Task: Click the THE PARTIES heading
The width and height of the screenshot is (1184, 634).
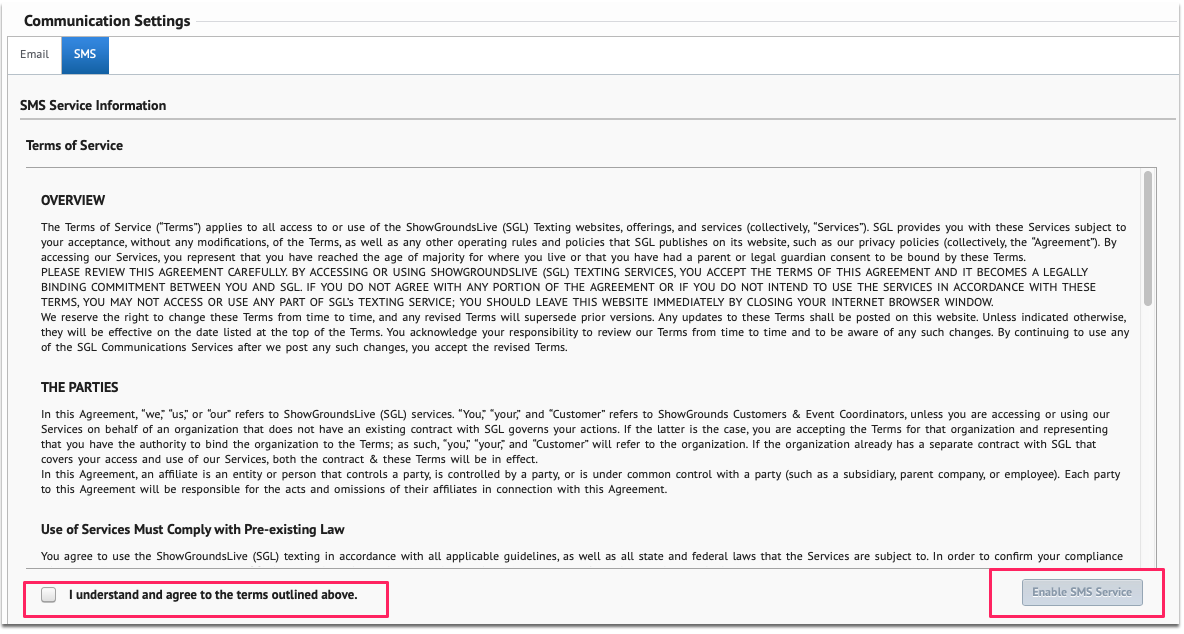Action: click(80, 387)
